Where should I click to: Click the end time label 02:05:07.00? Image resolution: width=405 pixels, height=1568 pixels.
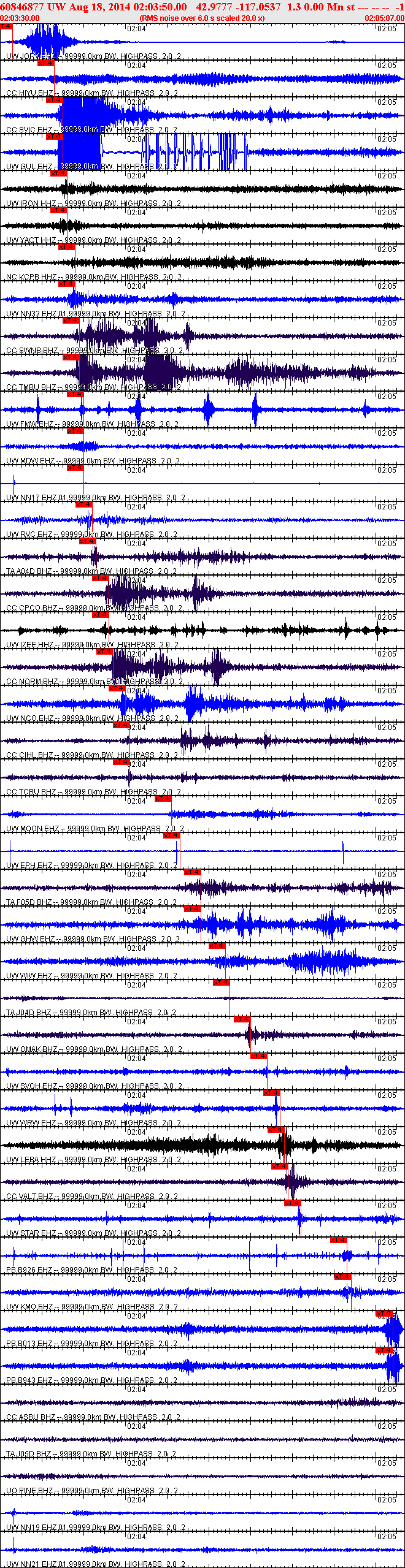pos(385,18)
